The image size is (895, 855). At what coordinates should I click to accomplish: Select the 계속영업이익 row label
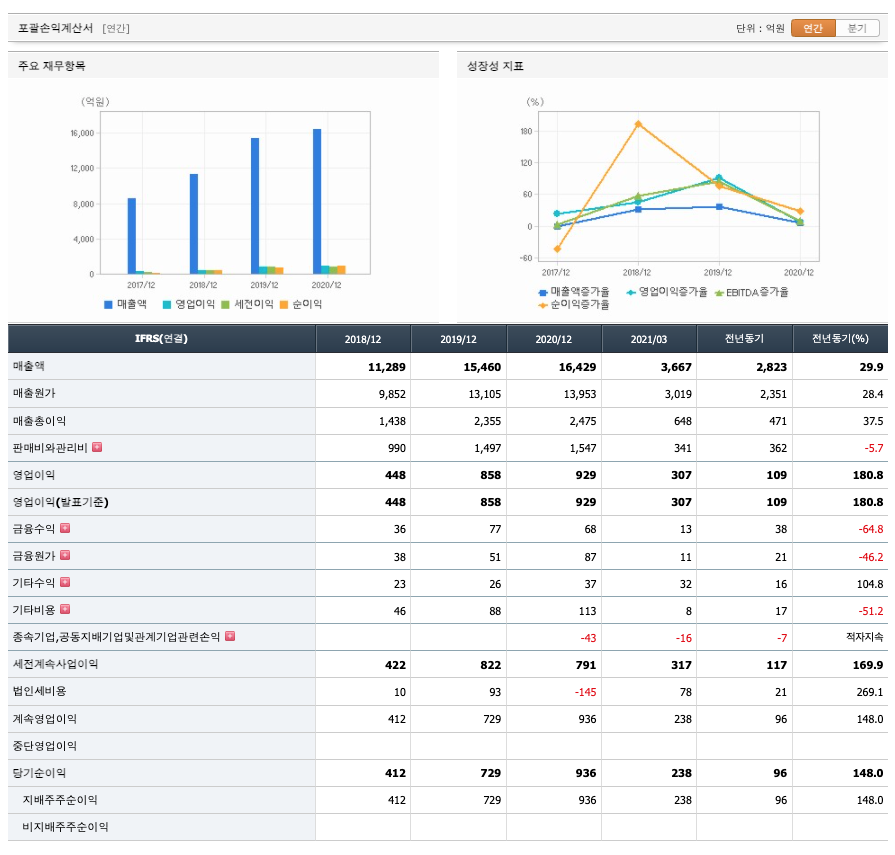pyautogui.click(x=45, y=718)
